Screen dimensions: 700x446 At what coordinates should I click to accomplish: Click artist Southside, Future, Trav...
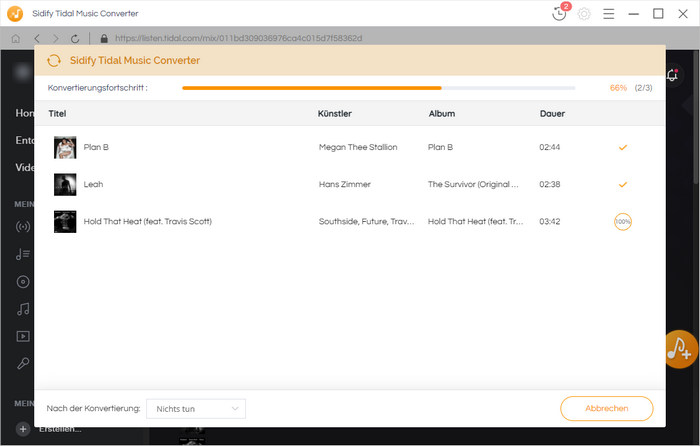tap(367, 221)
